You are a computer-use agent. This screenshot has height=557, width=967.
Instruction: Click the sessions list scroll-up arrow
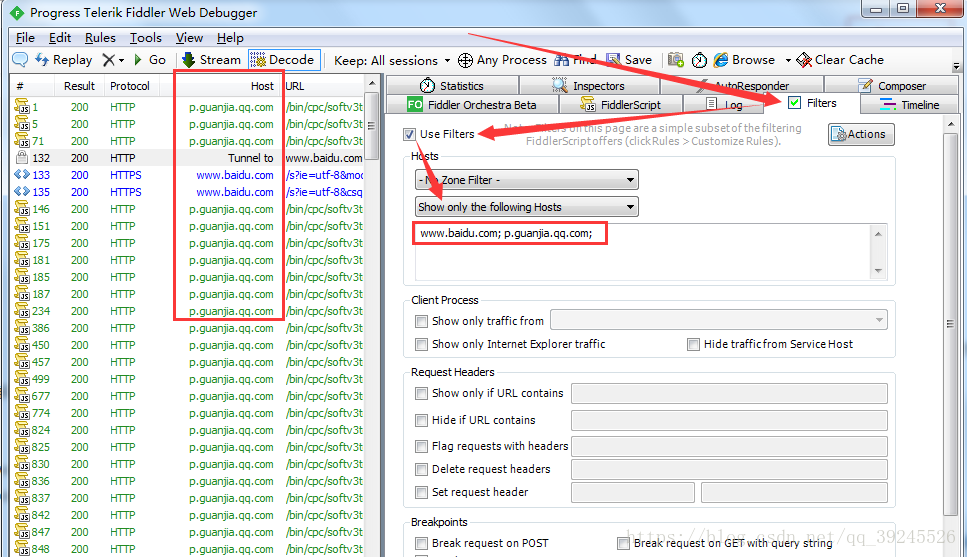click(372, 83)
